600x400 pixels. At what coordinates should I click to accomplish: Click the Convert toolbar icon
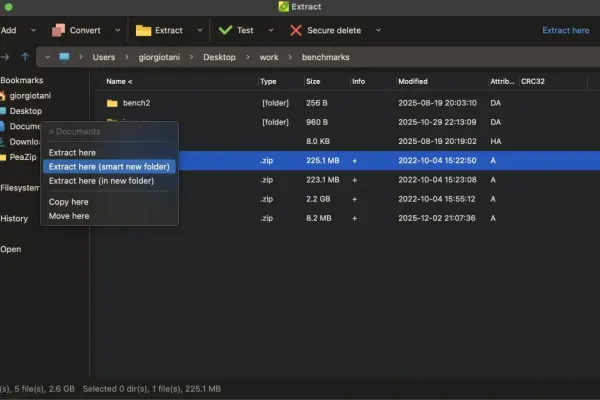coord(58,30)
